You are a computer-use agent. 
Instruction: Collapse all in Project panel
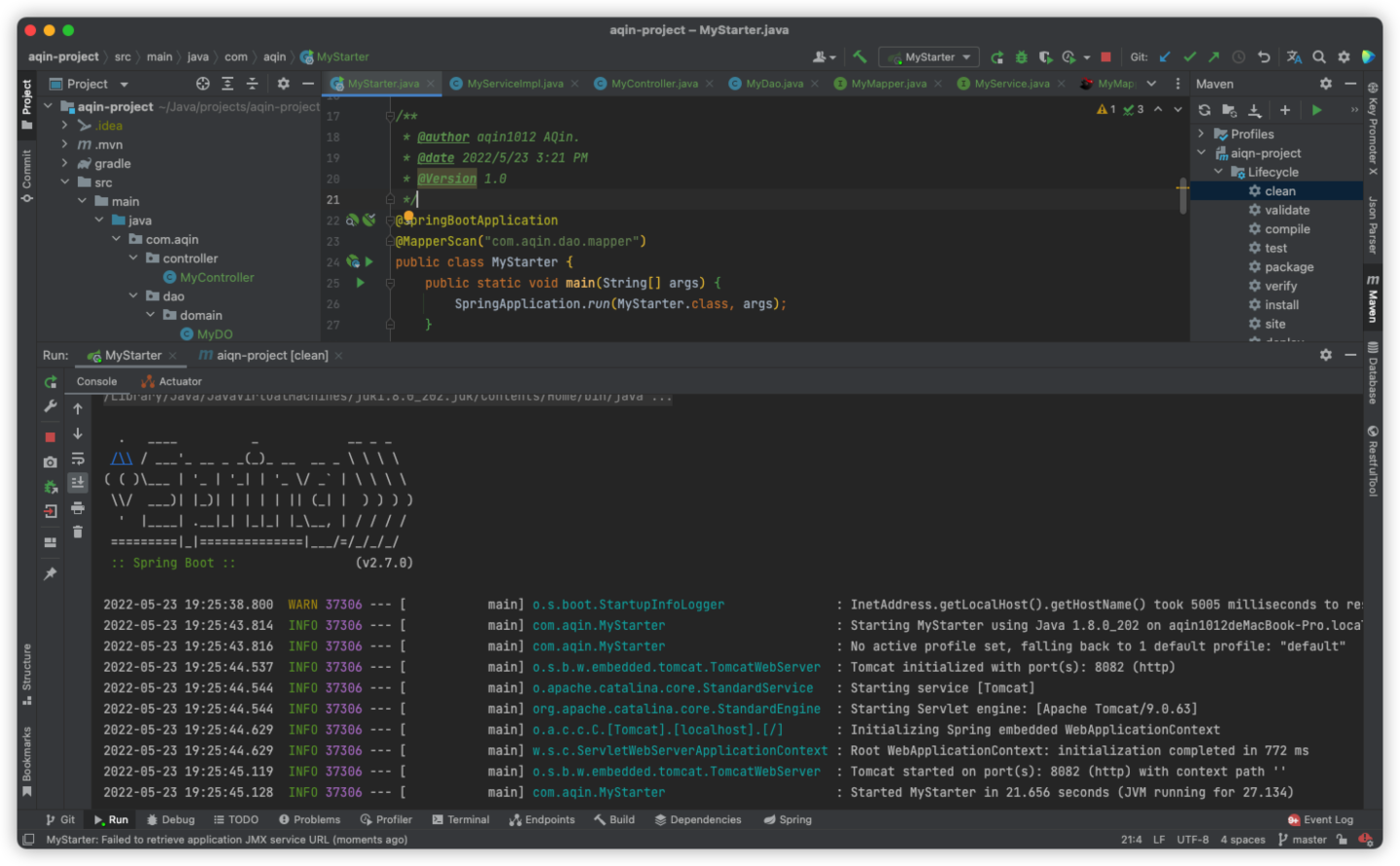click(252, 84)
